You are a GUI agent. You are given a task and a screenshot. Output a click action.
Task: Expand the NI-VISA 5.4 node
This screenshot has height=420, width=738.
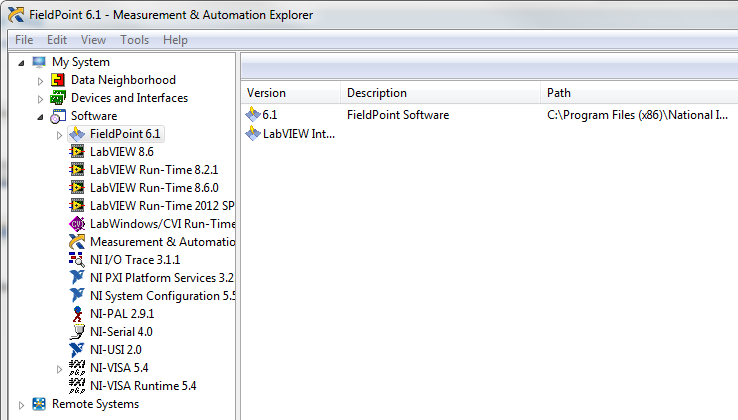click(59, 369)
